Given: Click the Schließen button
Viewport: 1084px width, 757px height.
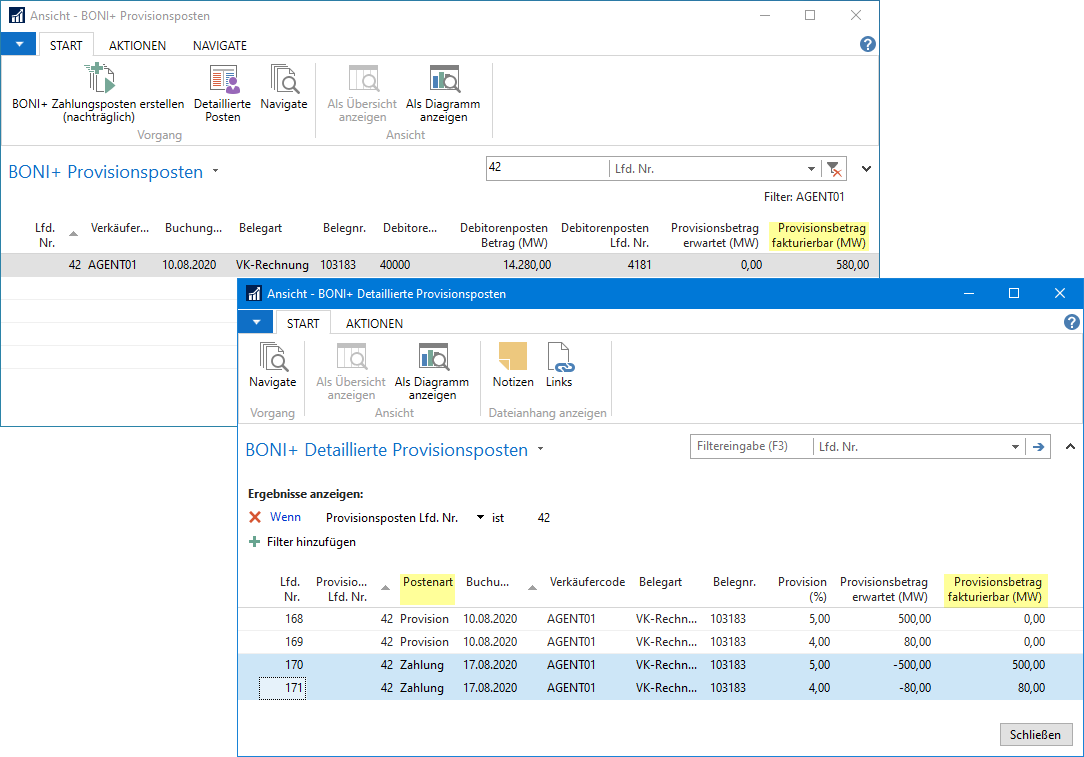Looking at the screenshot, I should (1036, 734).
